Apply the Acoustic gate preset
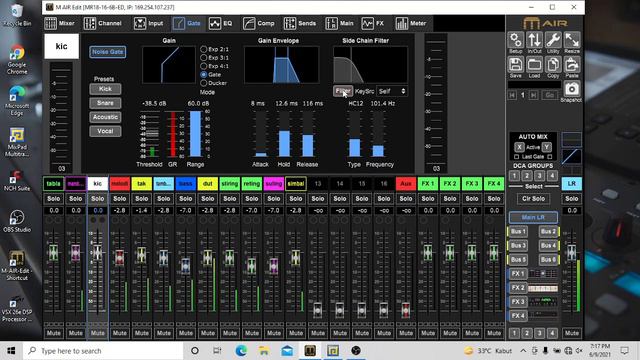This screenshot has height=360, width=640. tap(105, 117)
